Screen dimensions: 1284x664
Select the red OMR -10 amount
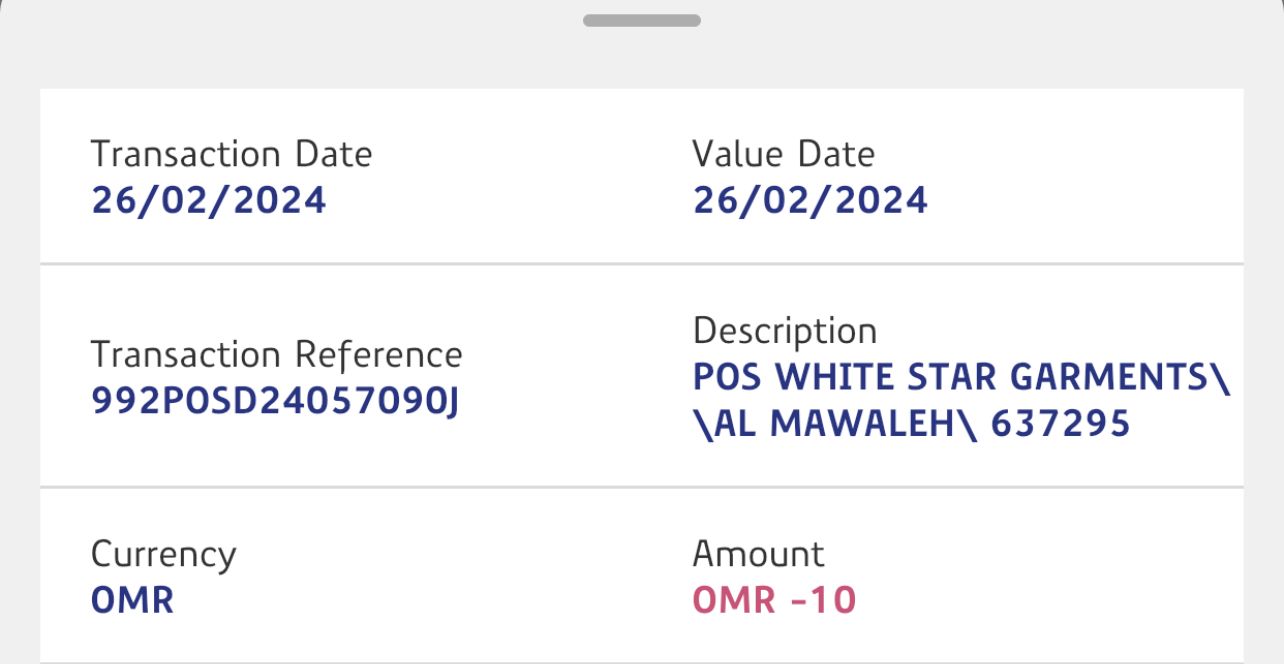coord(774,600)
